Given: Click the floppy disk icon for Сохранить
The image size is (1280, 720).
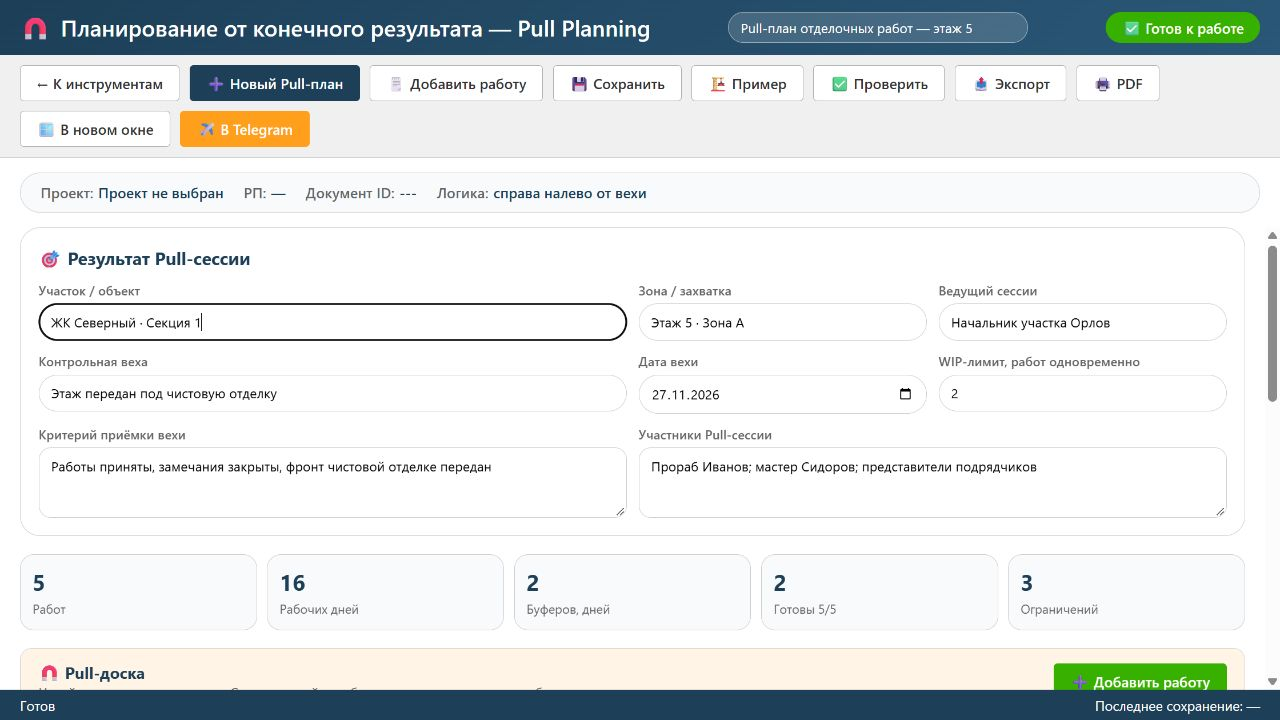Looking at the screenshot, I should [x=579, y=84].
